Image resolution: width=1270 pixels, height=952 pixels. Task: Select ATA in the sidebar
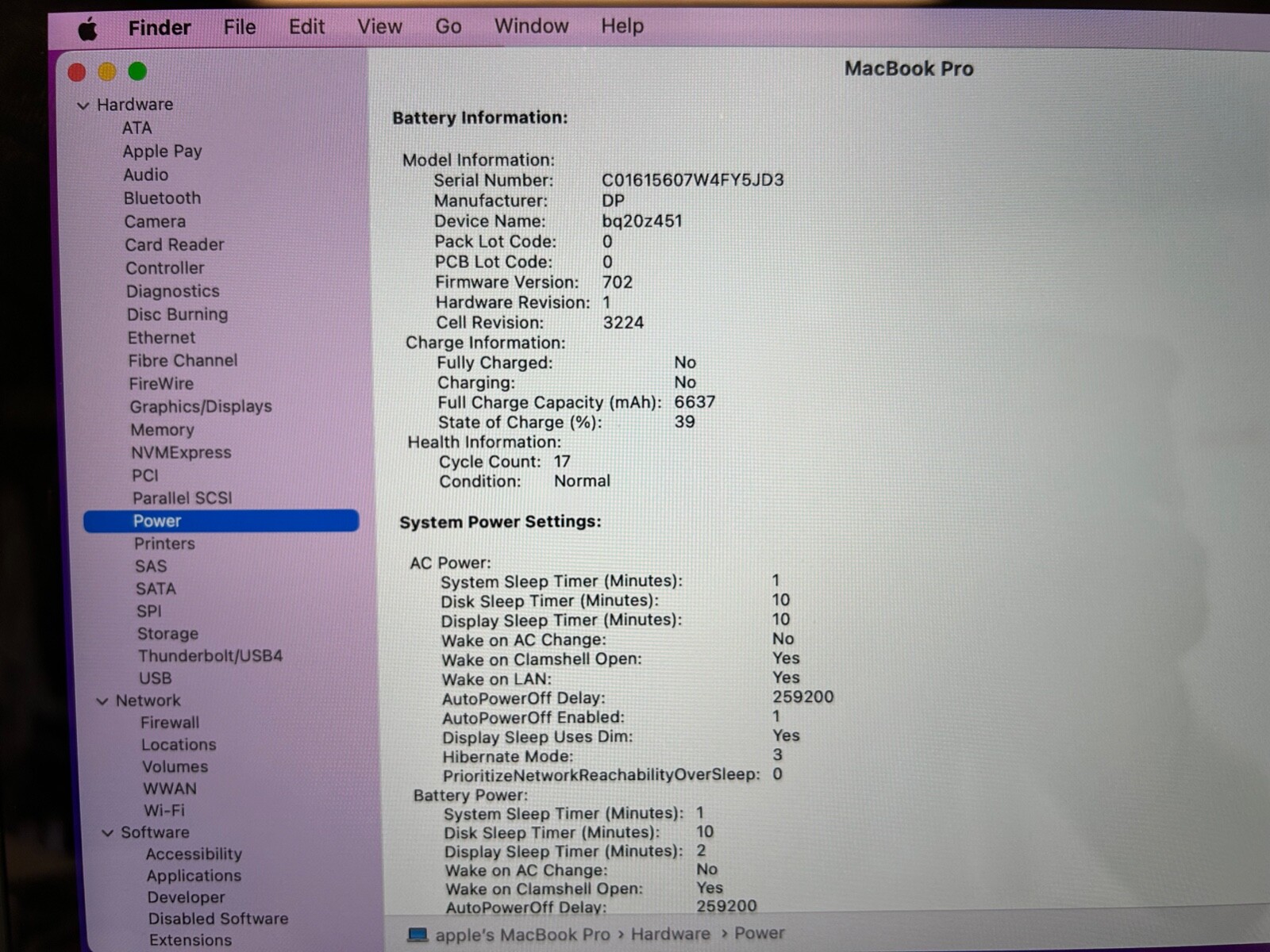(x=137, y=128)
